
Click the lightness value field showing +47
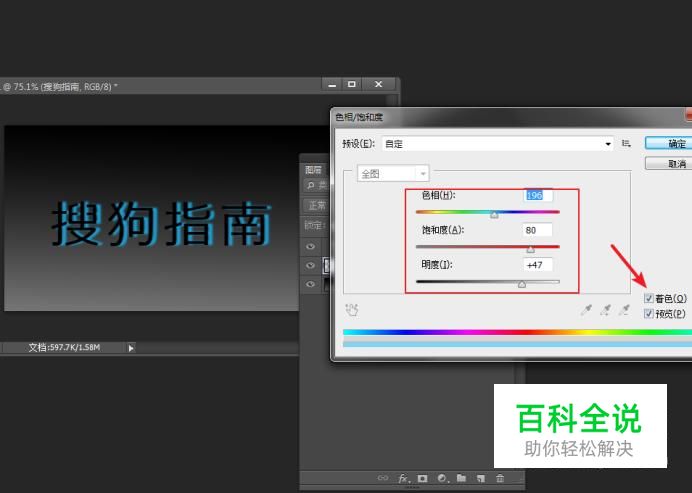point(538,265)
